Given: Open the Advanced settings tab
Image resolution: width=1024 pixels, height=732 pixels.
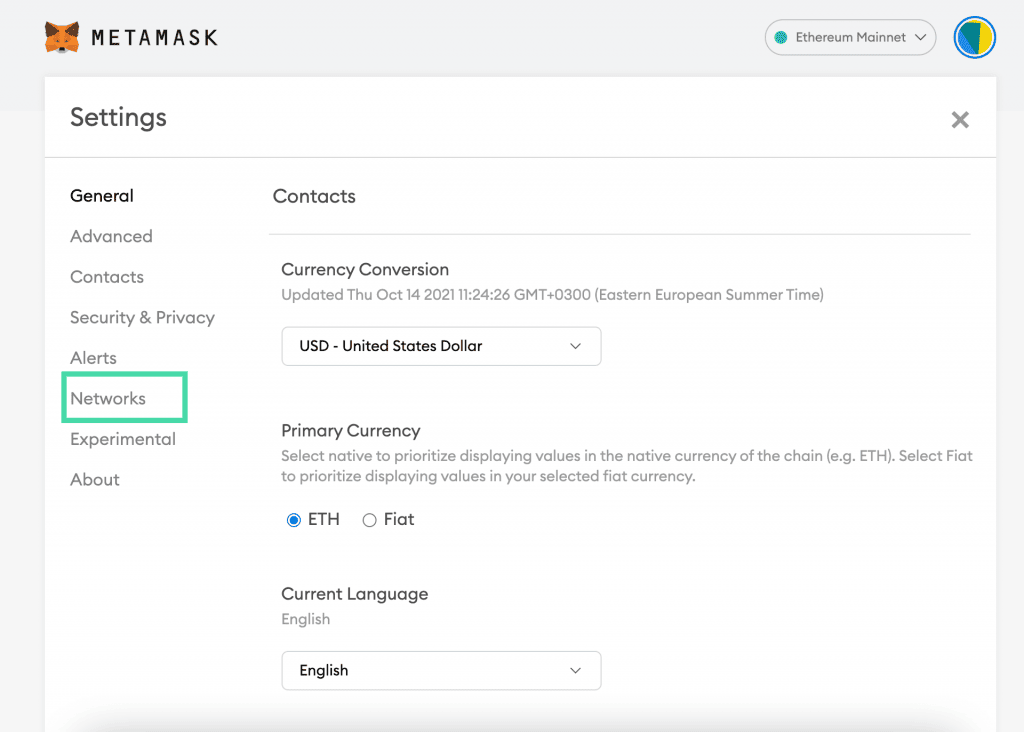Looking at the screenshot, I should 111,236.
